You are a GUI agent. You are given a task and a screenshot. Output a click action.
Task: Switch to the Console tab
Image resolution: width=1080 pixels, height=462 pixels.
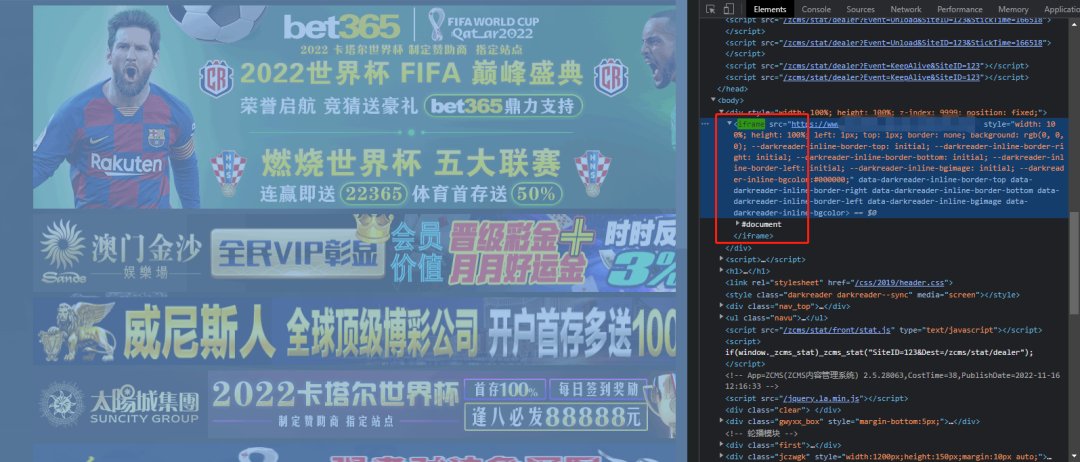pyautogui.click(x=816, y=9)
